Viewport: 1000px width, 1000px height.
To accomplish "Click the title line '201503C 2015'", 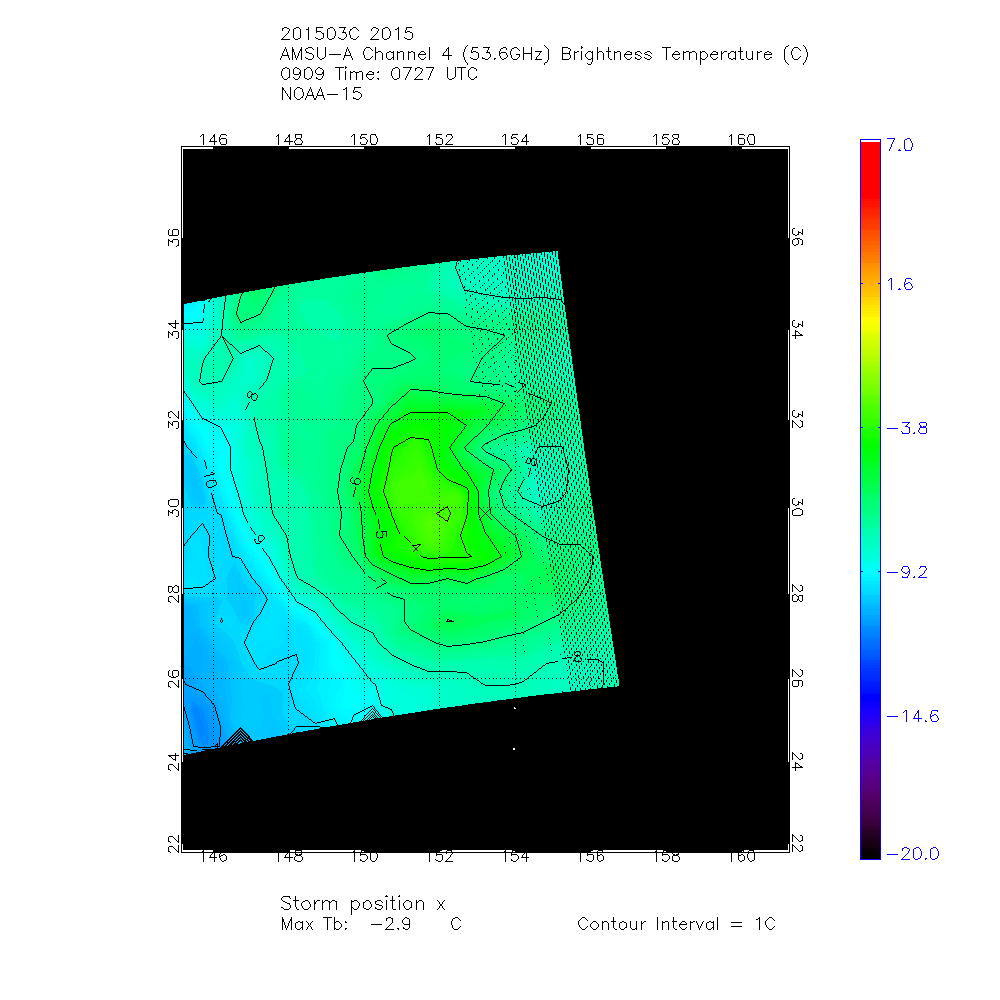I will [347, 34].
